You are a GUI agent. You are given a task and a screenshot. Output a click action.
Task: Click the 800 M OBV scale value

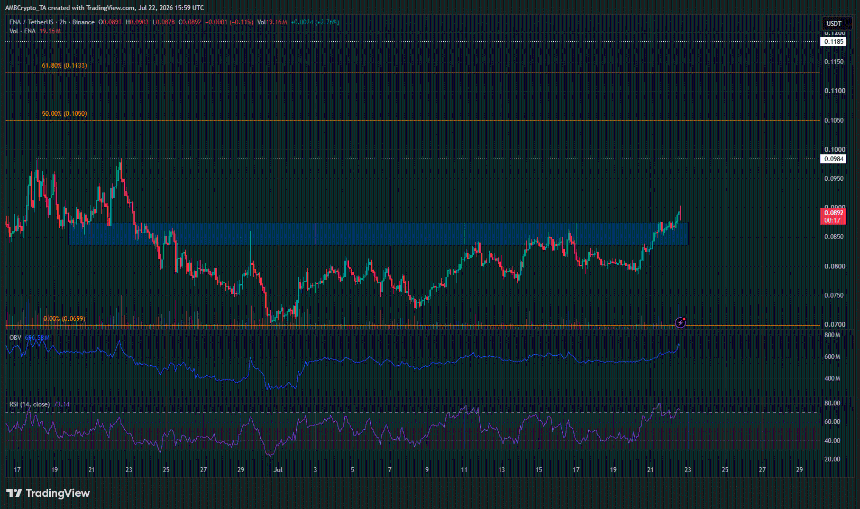click(833, 335)
